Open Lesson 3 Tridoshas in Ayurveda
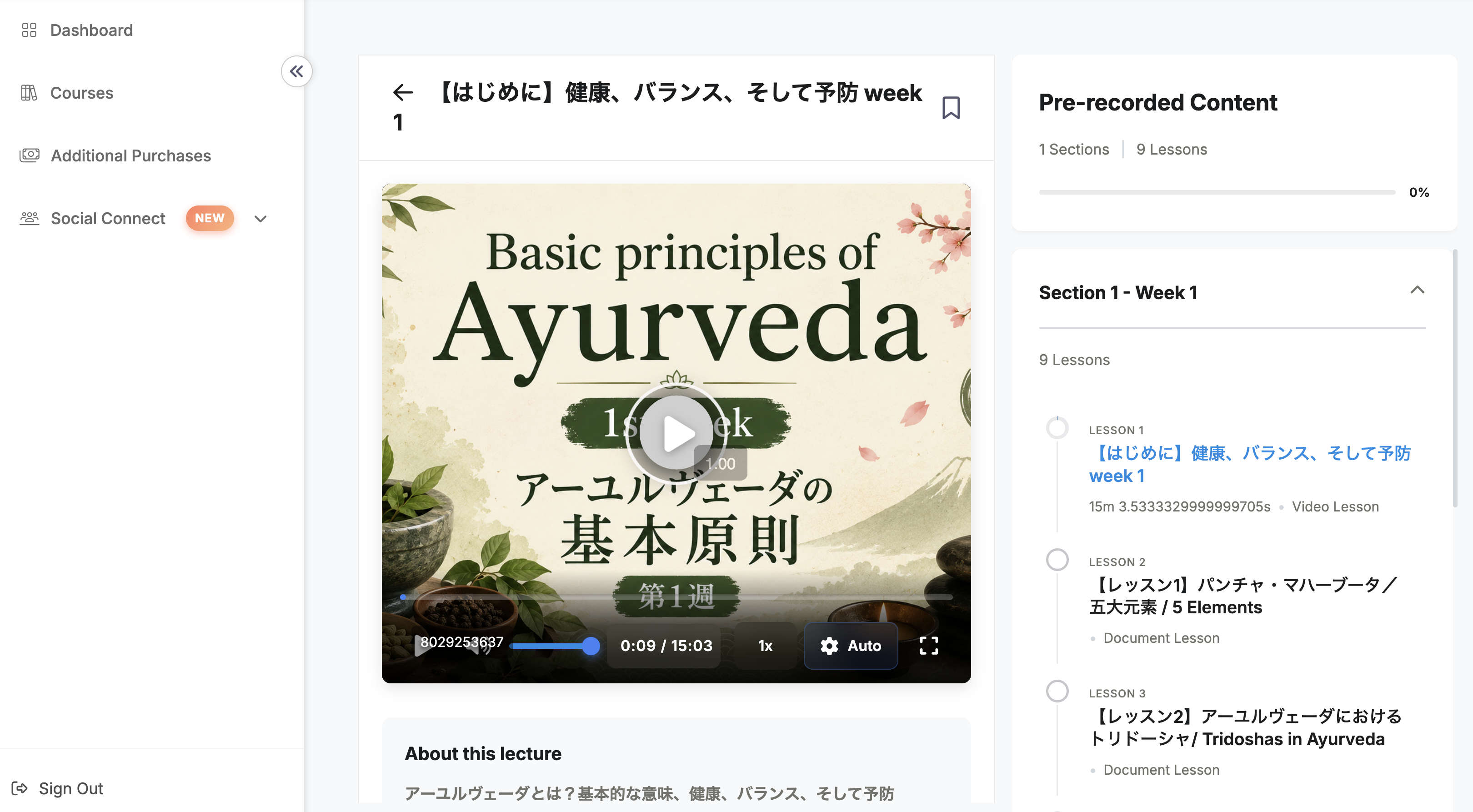The width and height of the screenshot is (1473, 812). pos(1245,727)
